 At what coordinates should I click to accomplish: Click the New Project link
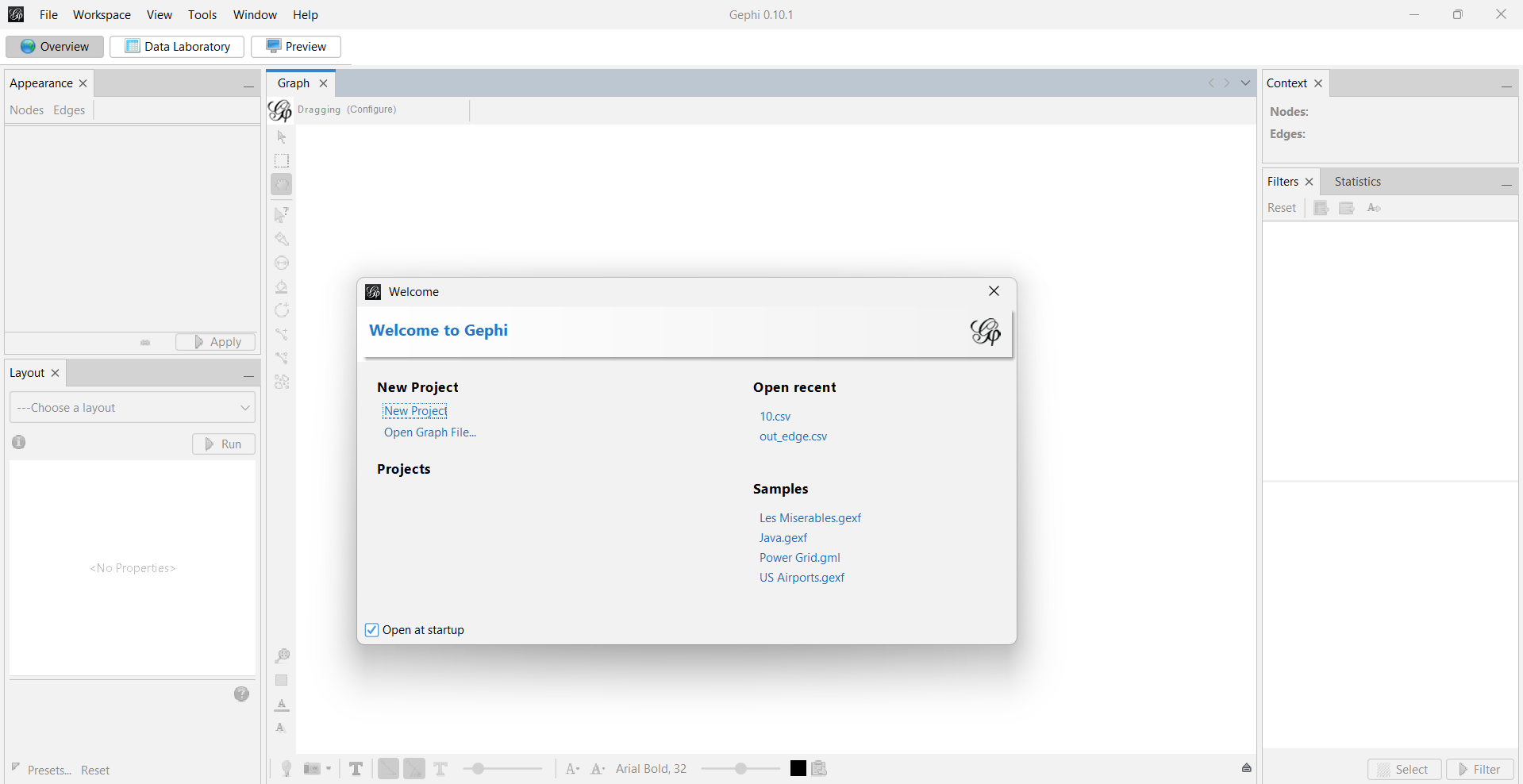click(415, 411)
